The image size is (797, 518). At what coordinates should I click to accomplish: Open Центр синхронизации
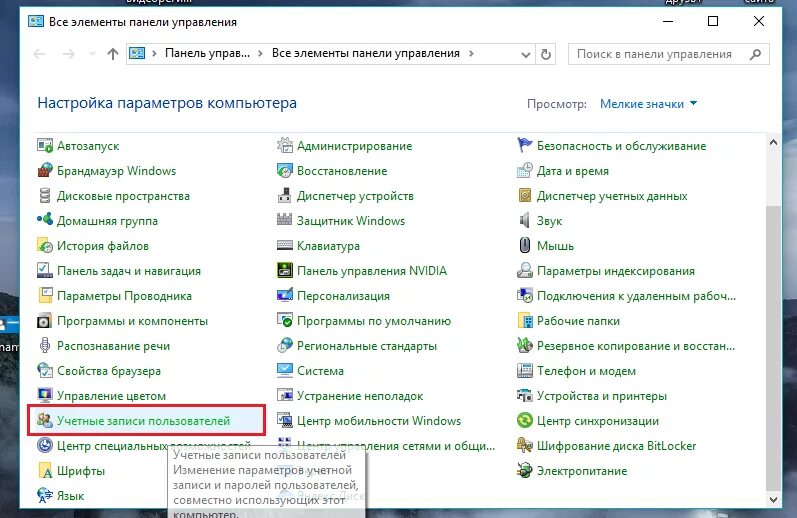click(598, 420)
